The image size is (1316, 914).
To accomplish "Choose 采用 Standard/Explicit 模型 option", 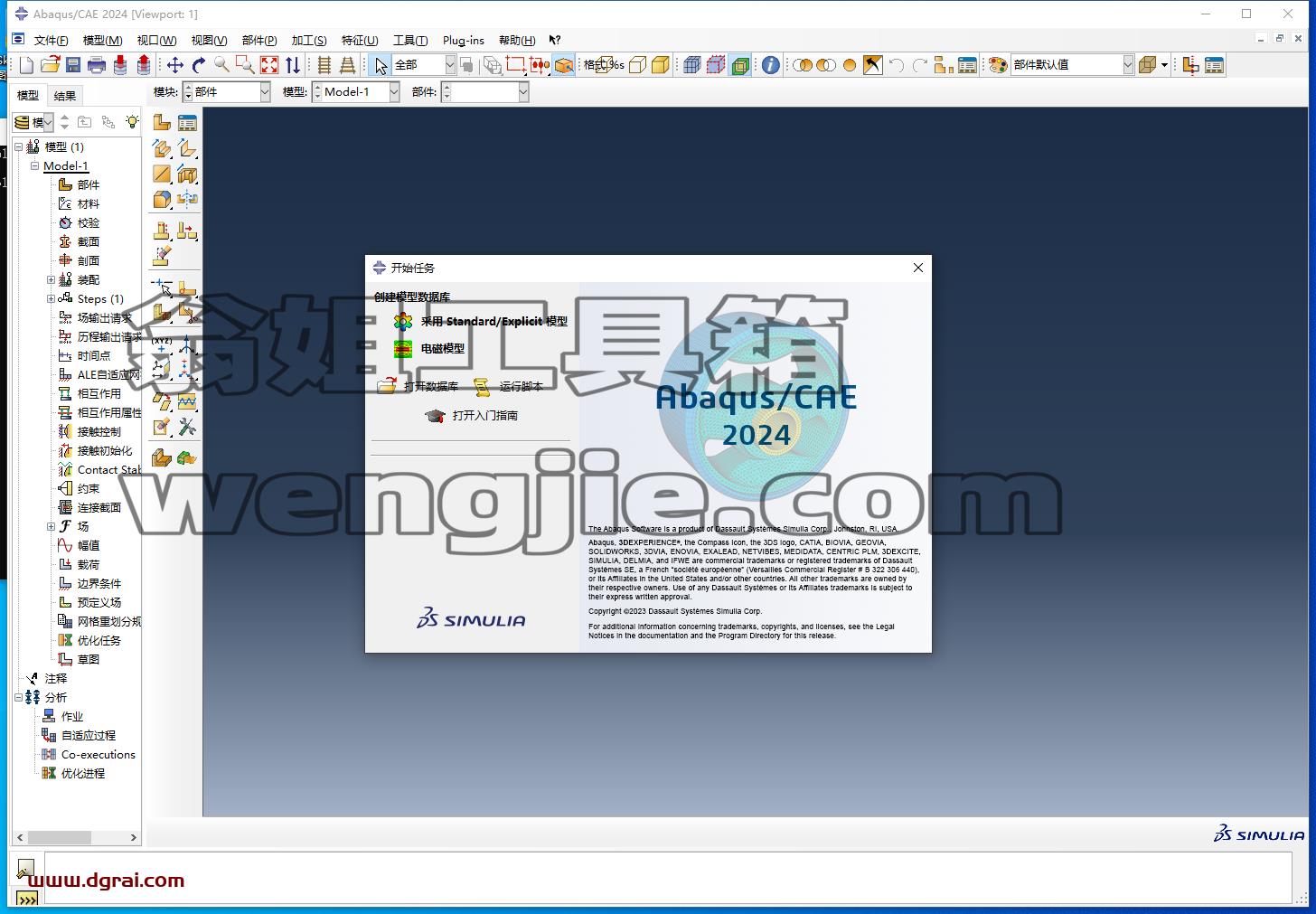I will pos(481,321).
